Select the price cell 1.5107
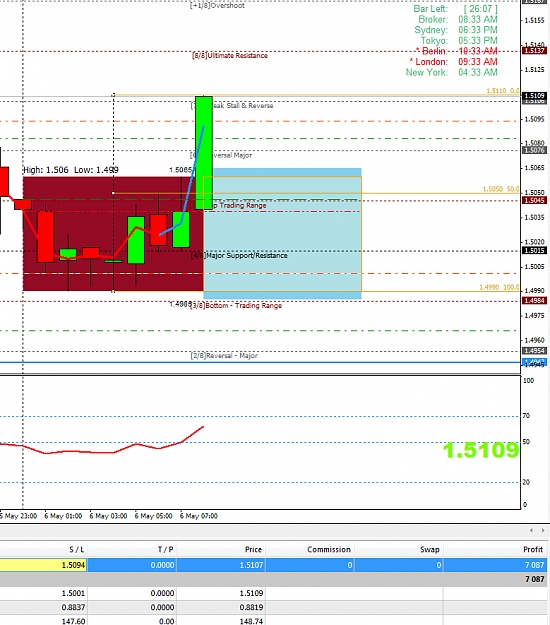This screenshot has width=550, height=625. point(221,565)
